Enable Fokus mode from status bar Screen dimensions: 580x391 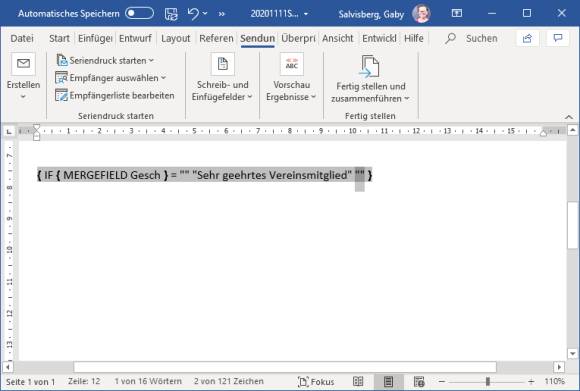tap(316, 382)
